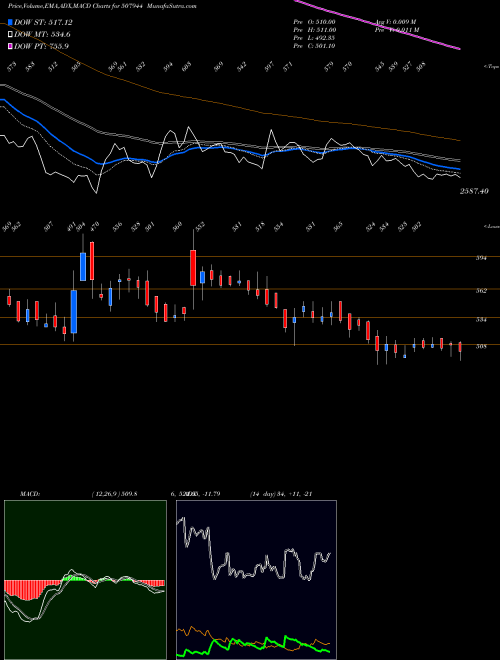Screen dimensions: 500x660
Task: Click the white DOW MT legend swatch
Action: (x=10, y=35)
